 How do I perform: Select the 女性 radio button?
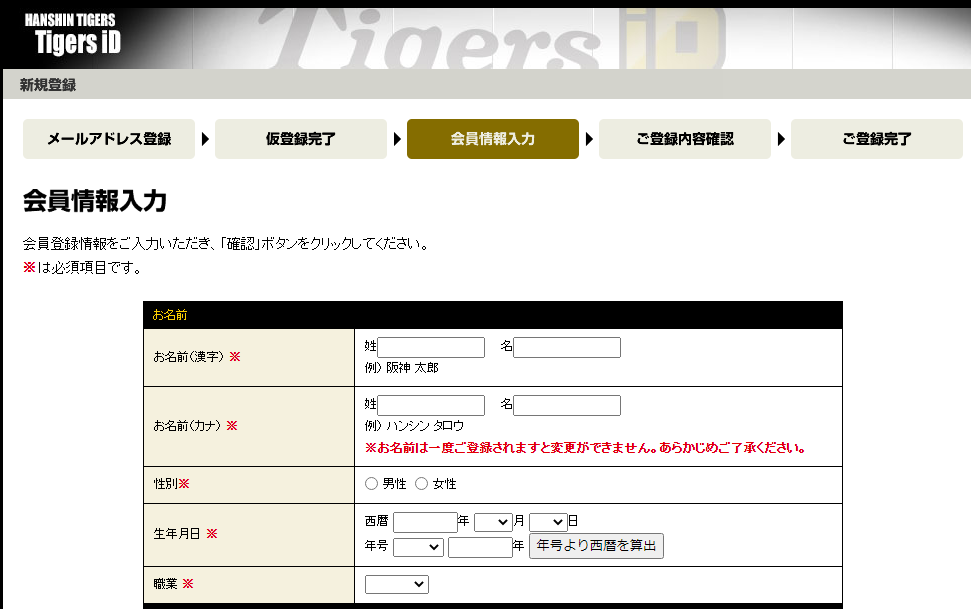421,484
